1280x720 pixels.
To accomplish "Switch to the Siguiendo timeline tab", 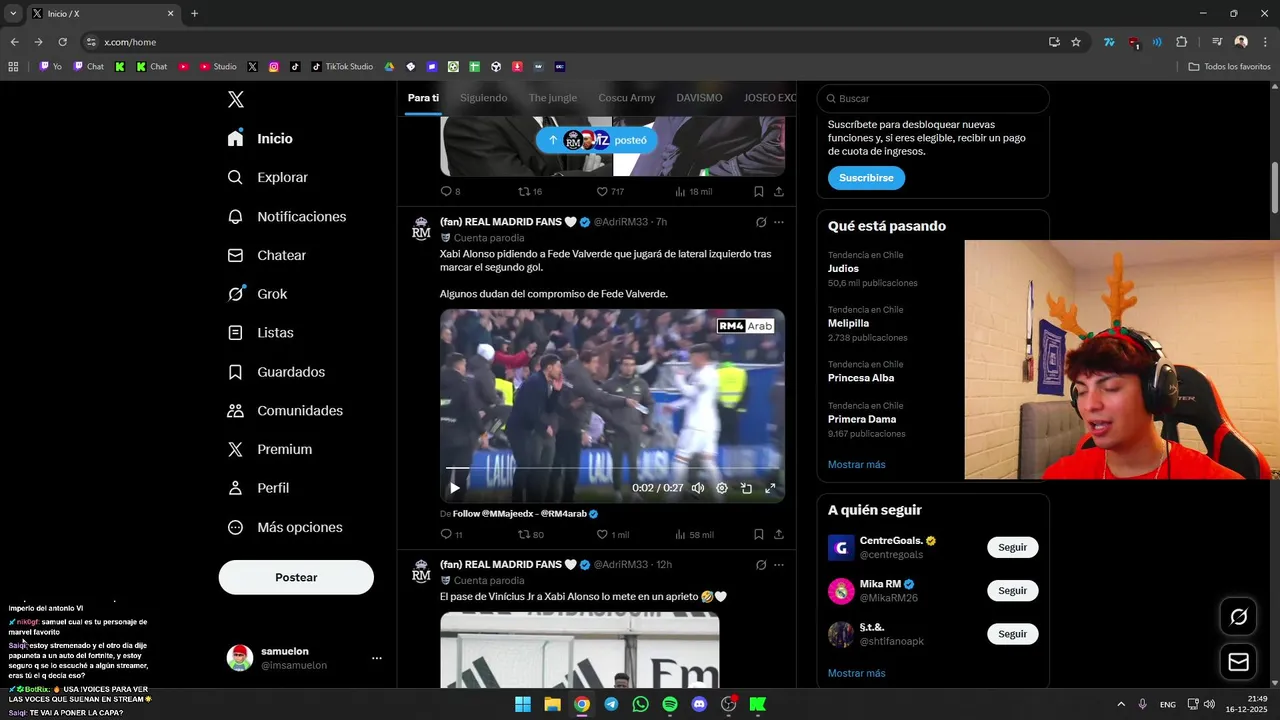I will tap(484, 98).
